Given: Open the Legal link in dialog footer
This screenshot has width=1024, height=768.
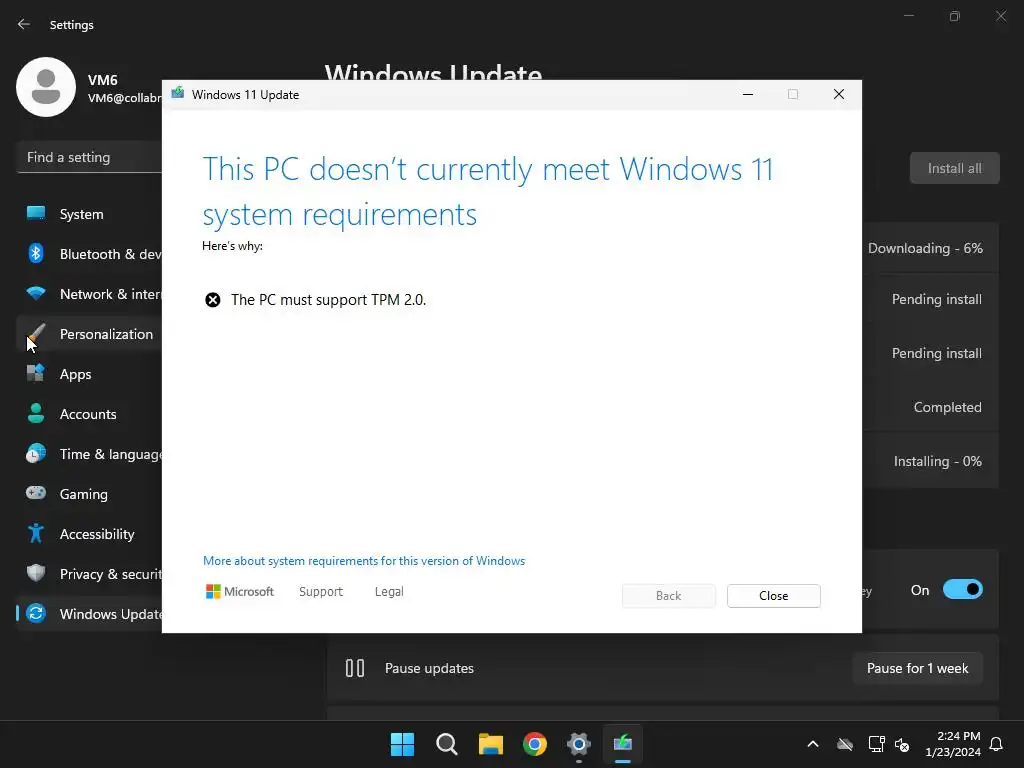Looking at the screenshot, I should pos(389,592).
